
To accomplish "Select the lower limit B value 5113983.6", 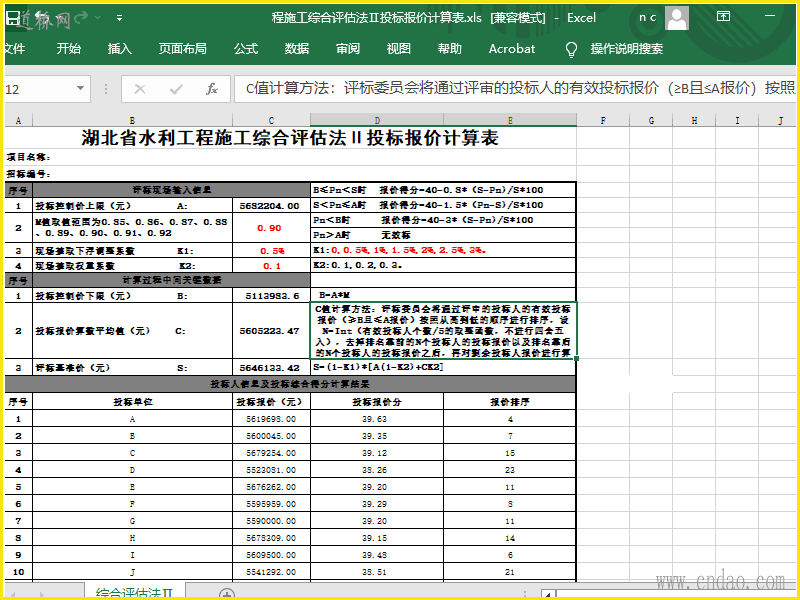I will 271,295.
